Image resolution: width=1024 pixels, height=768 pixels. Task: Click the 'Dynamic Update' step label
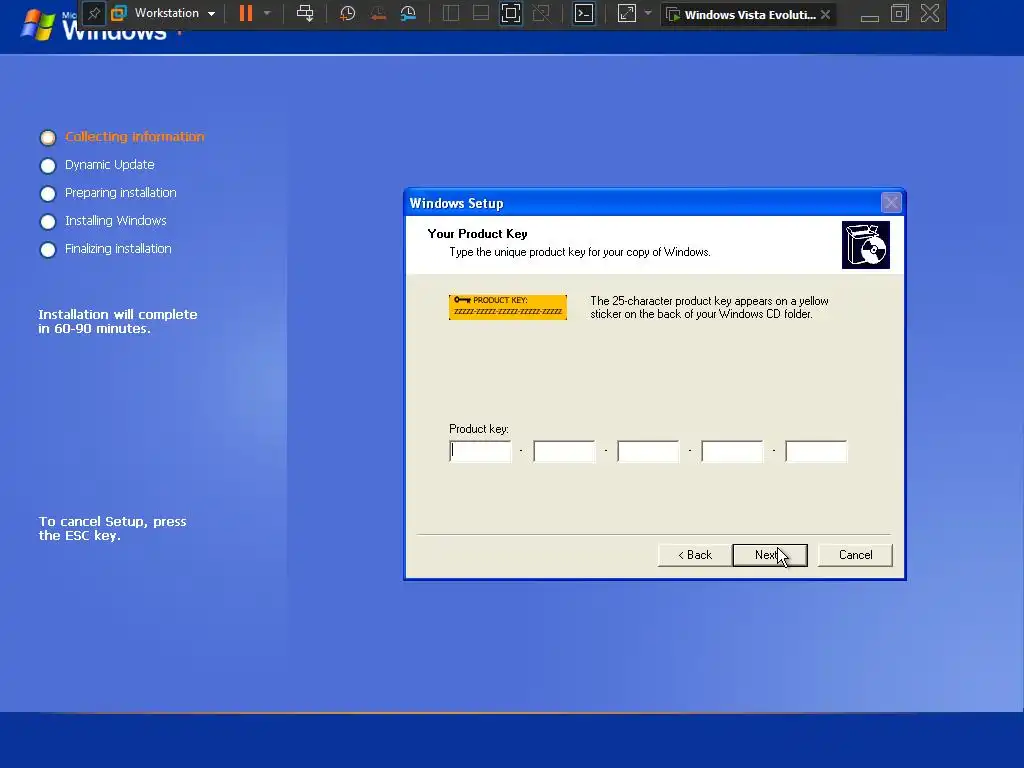(x=110, y=165)
